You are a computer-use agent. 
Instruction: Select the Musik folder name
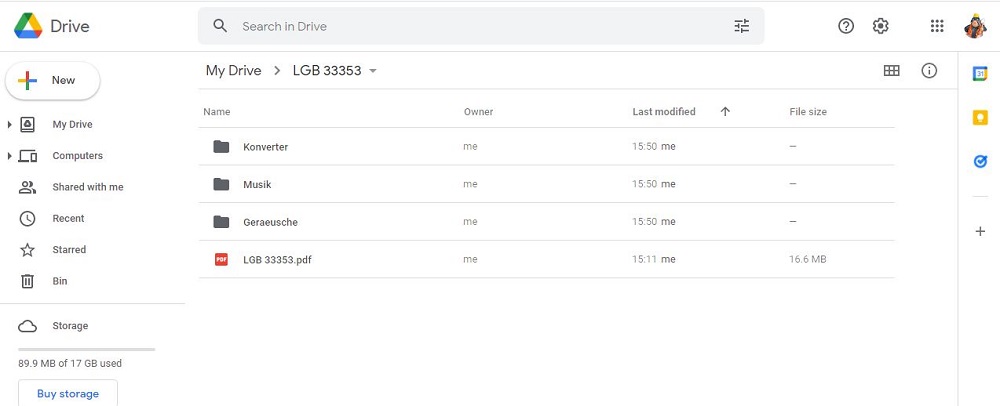pos(257,184)
